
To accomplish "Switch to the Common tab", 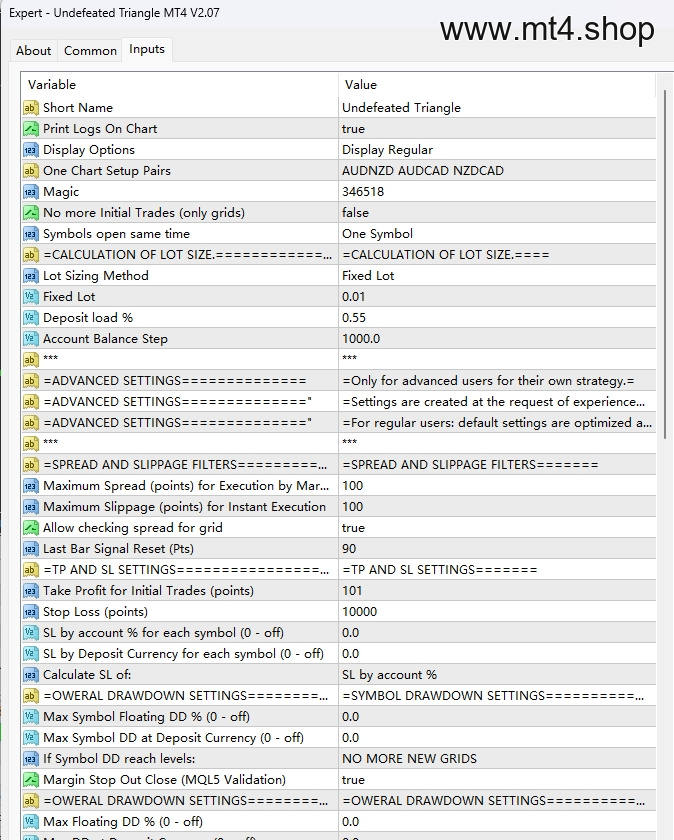I will coord(90,50).
